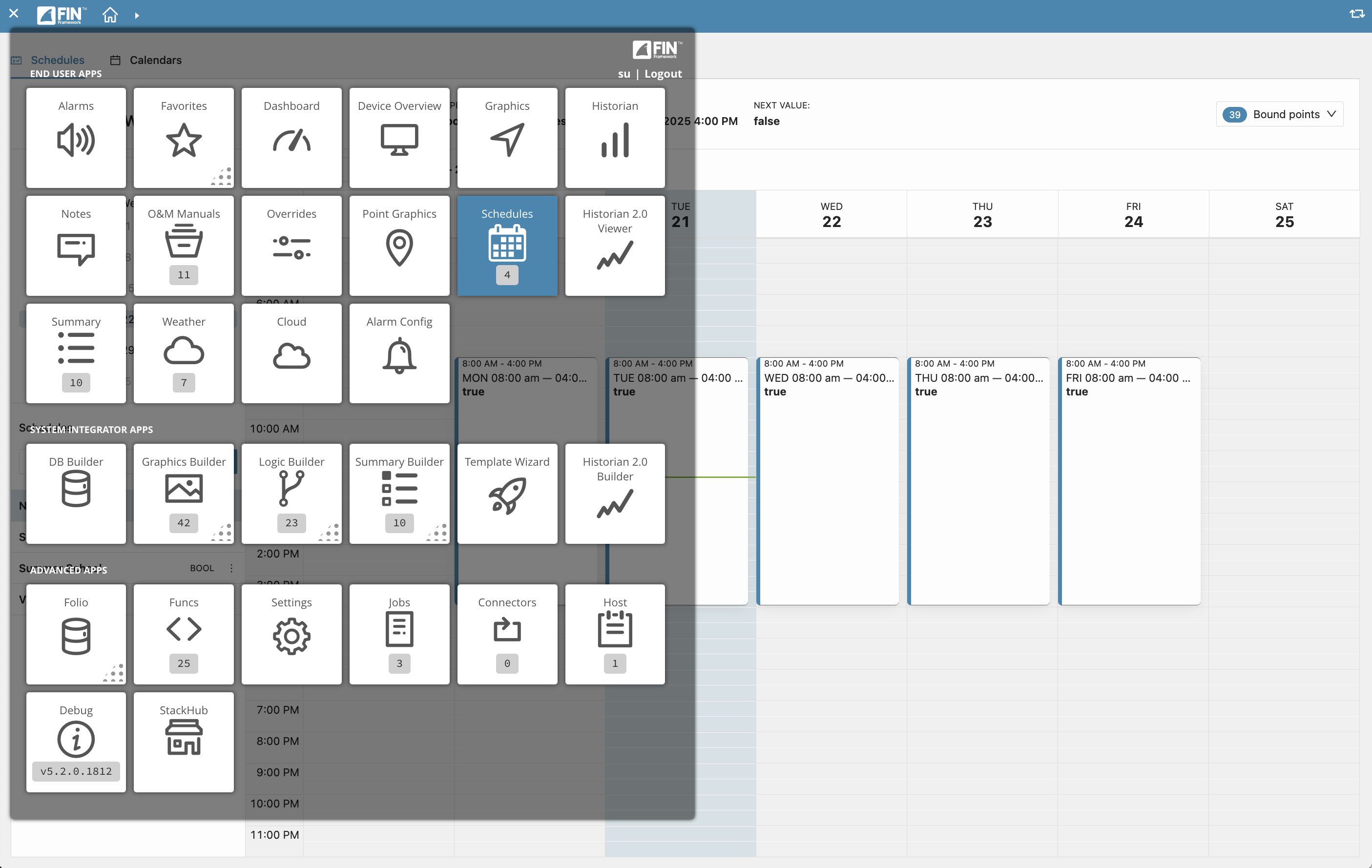
Task: Launch the Graphics app
Action: coord(507,138)
